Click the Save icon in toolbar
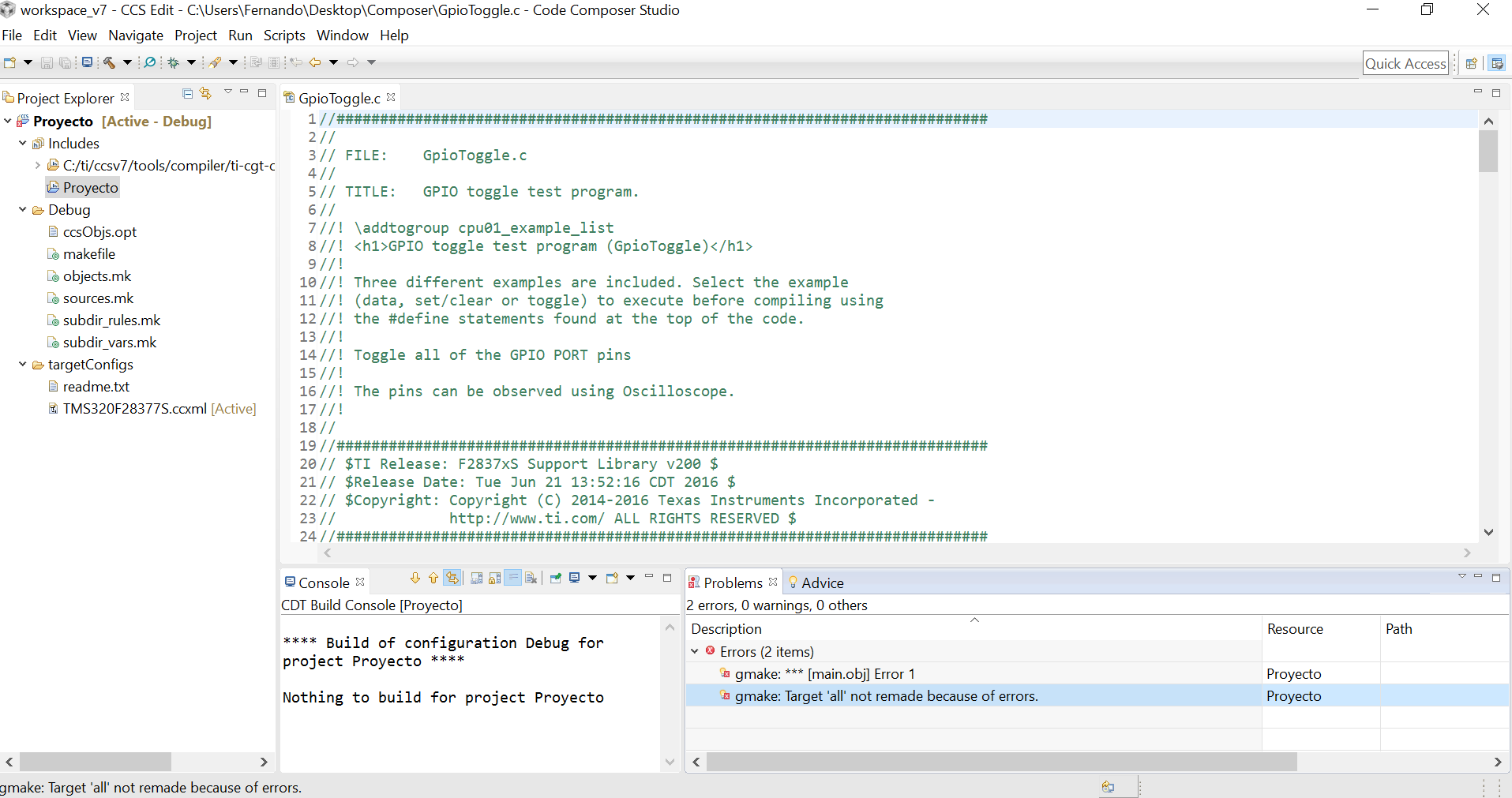 click(47, 62)
